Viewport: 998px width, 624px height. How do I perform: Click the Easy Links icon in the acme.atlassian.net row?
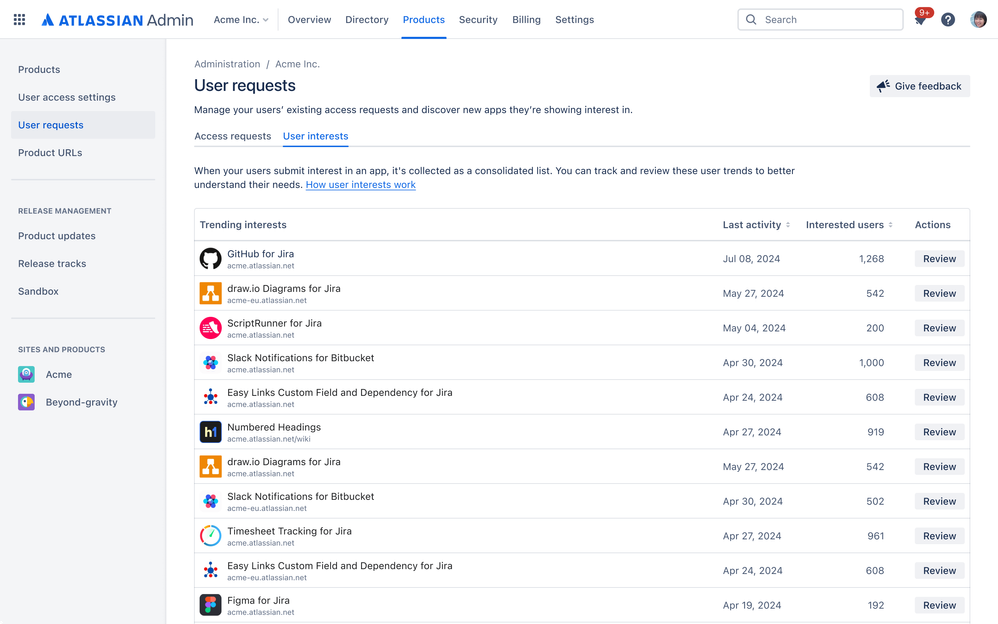(211, 397)
